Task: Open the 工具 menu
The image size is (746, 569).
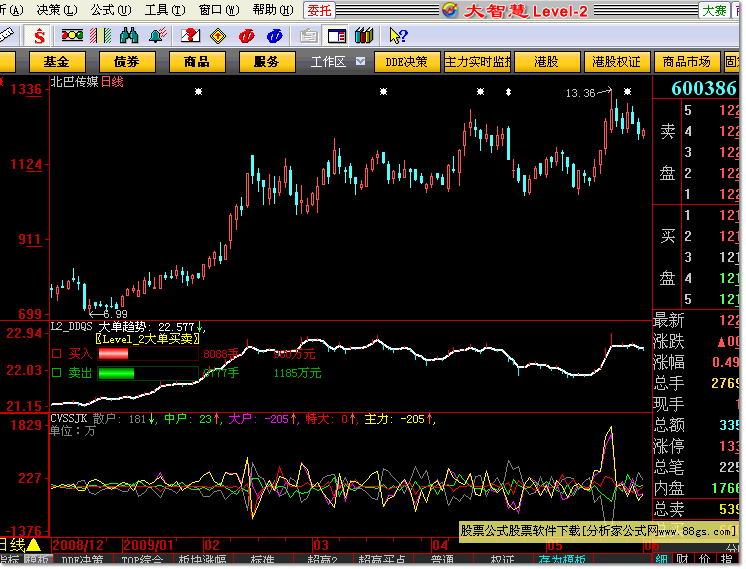Action: [165, 10]
